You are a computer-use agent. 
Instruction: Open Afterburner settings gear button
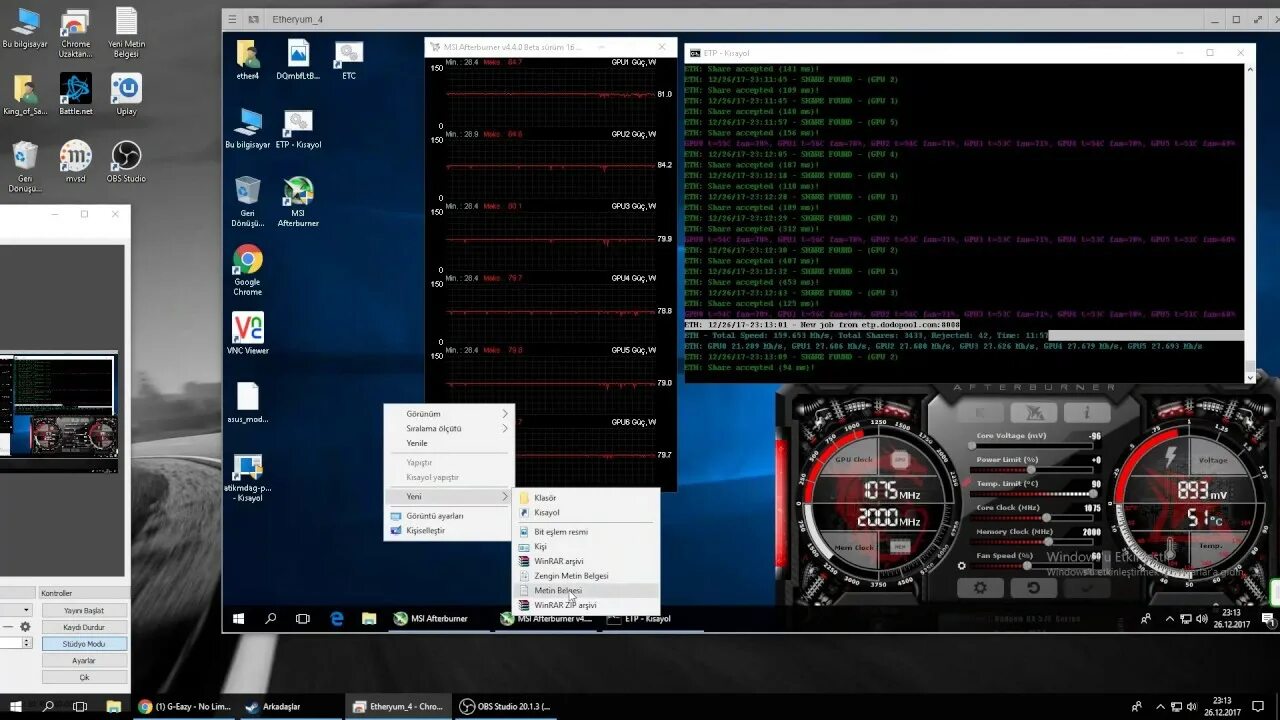(x=980, y=588)
